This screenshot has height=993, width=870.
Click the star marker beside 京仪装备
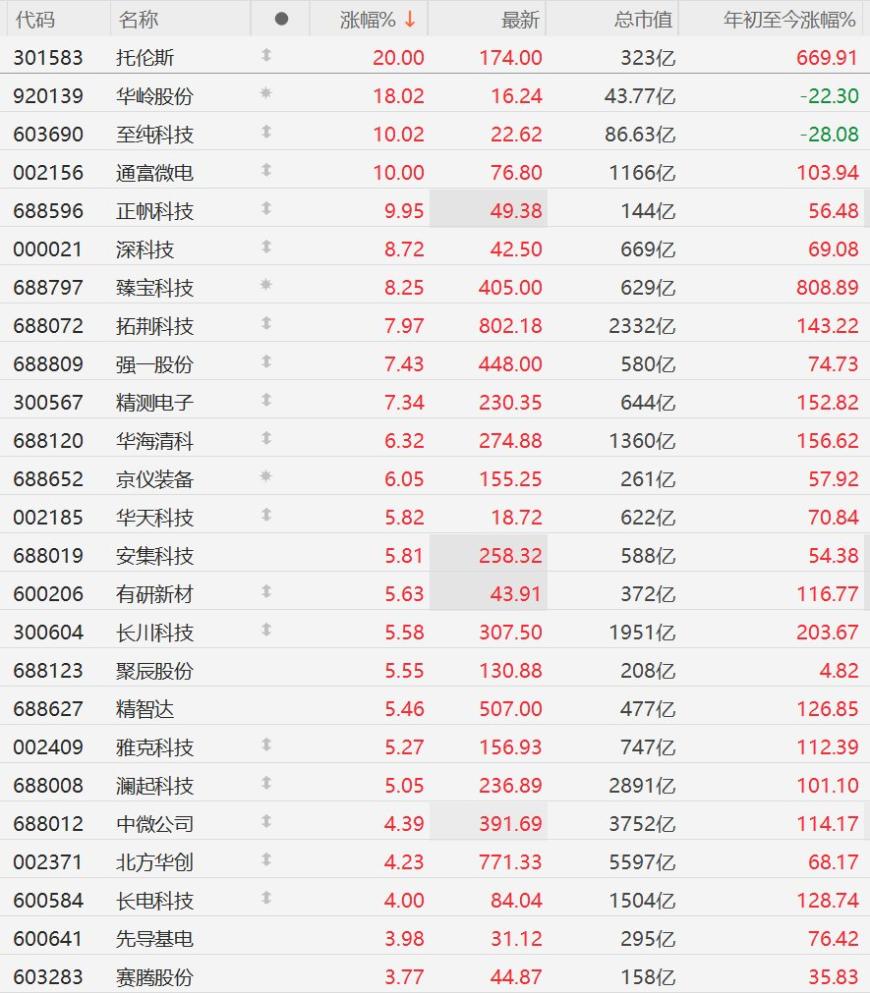[x=266, y=476]
